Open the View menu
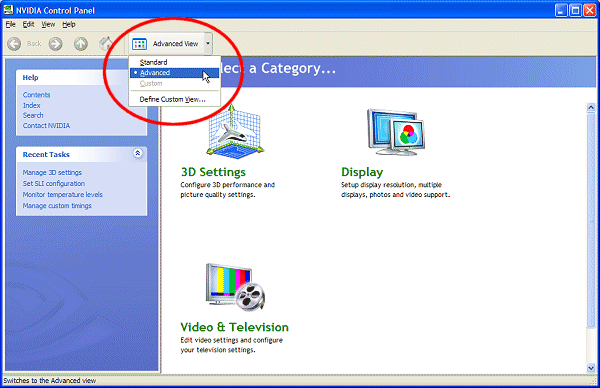This screenshot has height=388, width=600. tap(48, 24)
